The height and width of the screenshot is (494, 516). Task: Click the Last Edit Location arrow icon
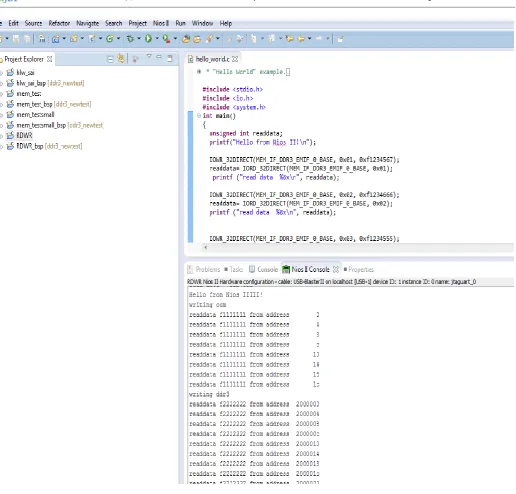[290, 39]
